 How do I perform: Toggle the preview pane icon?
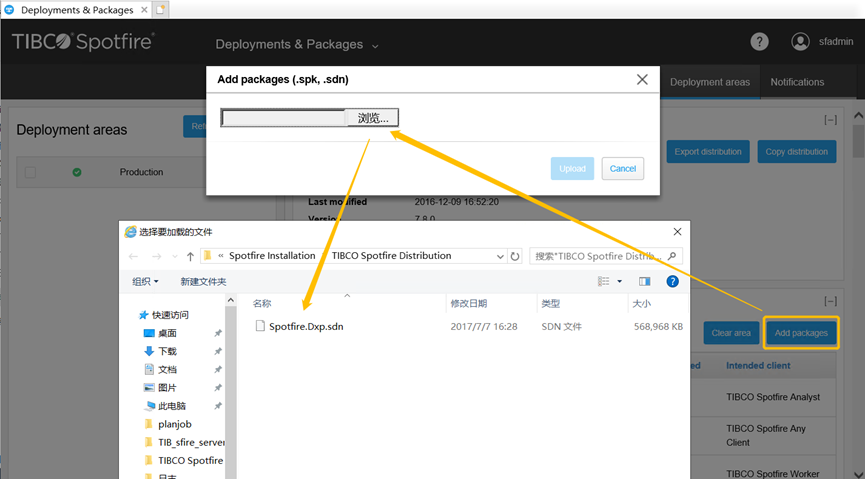pyautogui.click(x=644, y=281)
